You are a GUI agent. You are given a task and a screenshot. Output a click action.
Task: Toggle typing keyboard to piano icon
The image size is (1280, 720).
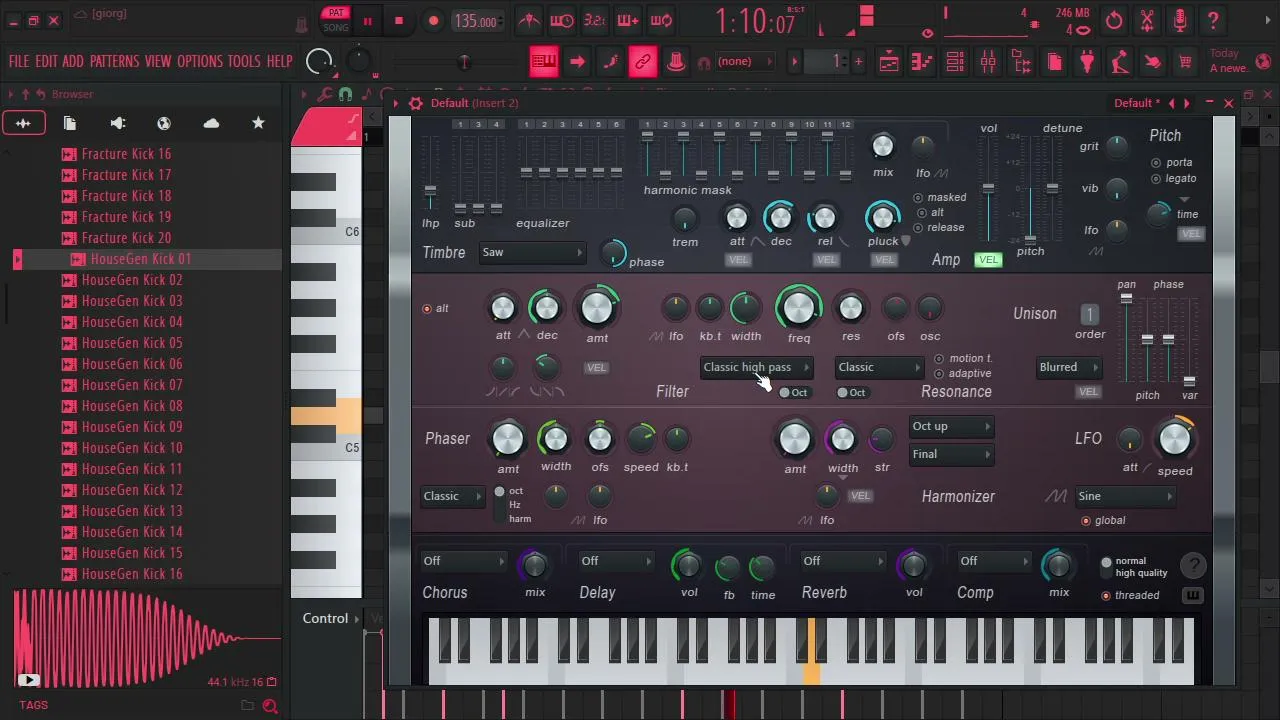click(544, 62)
